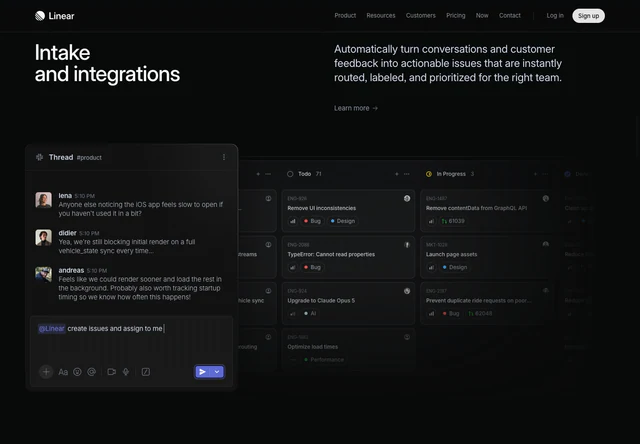
Task: Click the 62048 pull request badge
Action: pos(480,313)
